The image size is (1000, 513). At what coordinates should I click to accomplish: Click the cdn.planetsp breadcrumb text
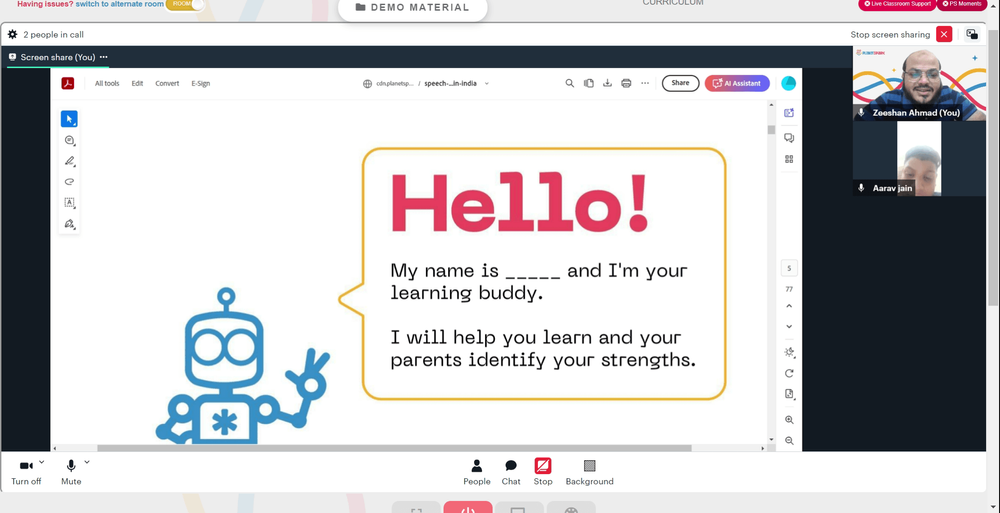[x=395, y=84]
